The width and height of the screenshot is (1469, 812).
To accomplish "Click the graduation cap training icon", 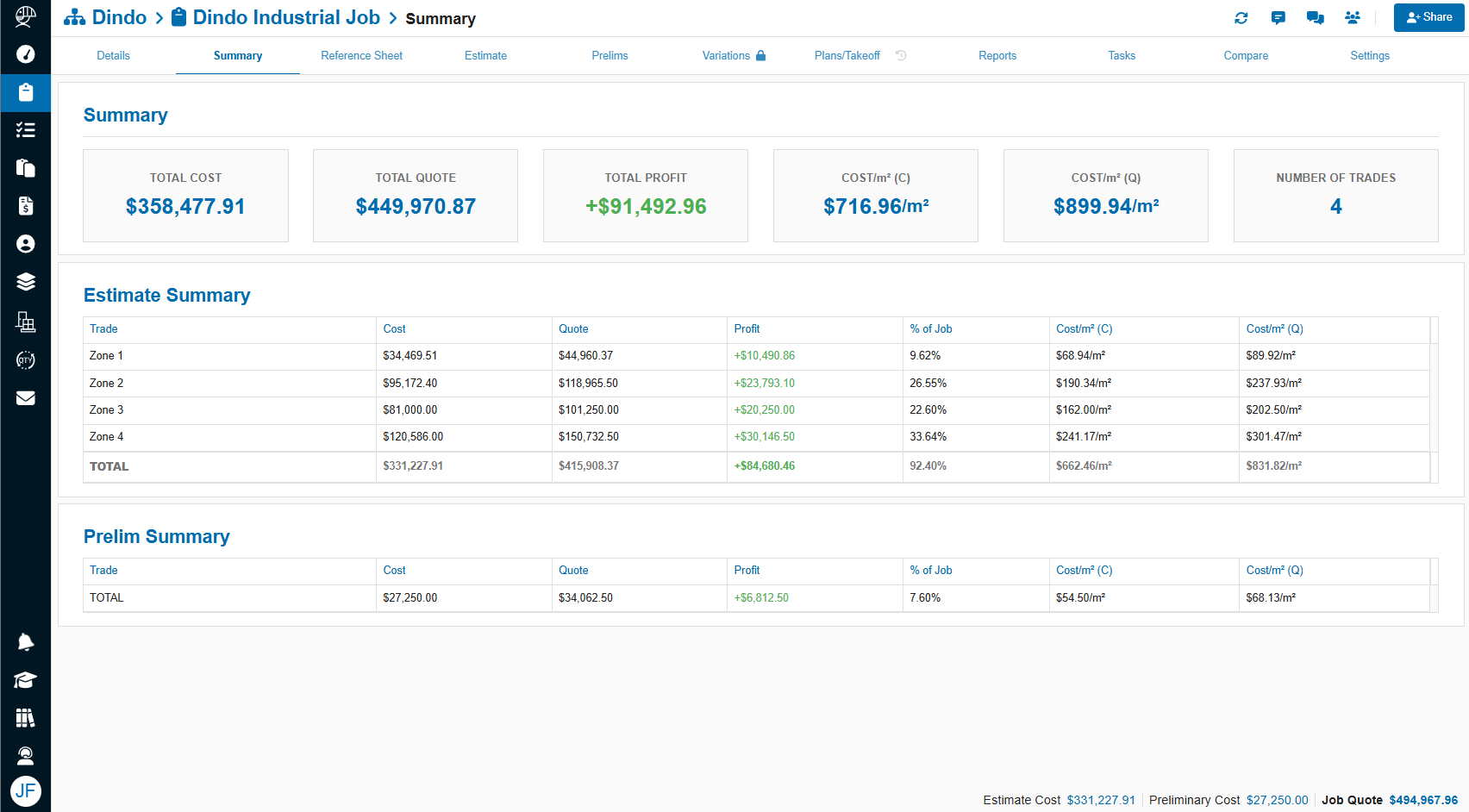I will tap(26, 680).
